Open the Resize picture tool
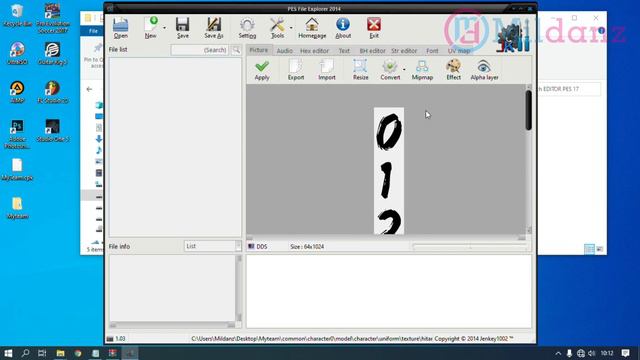This screenshot has width=640, height=360. [360, 70]
